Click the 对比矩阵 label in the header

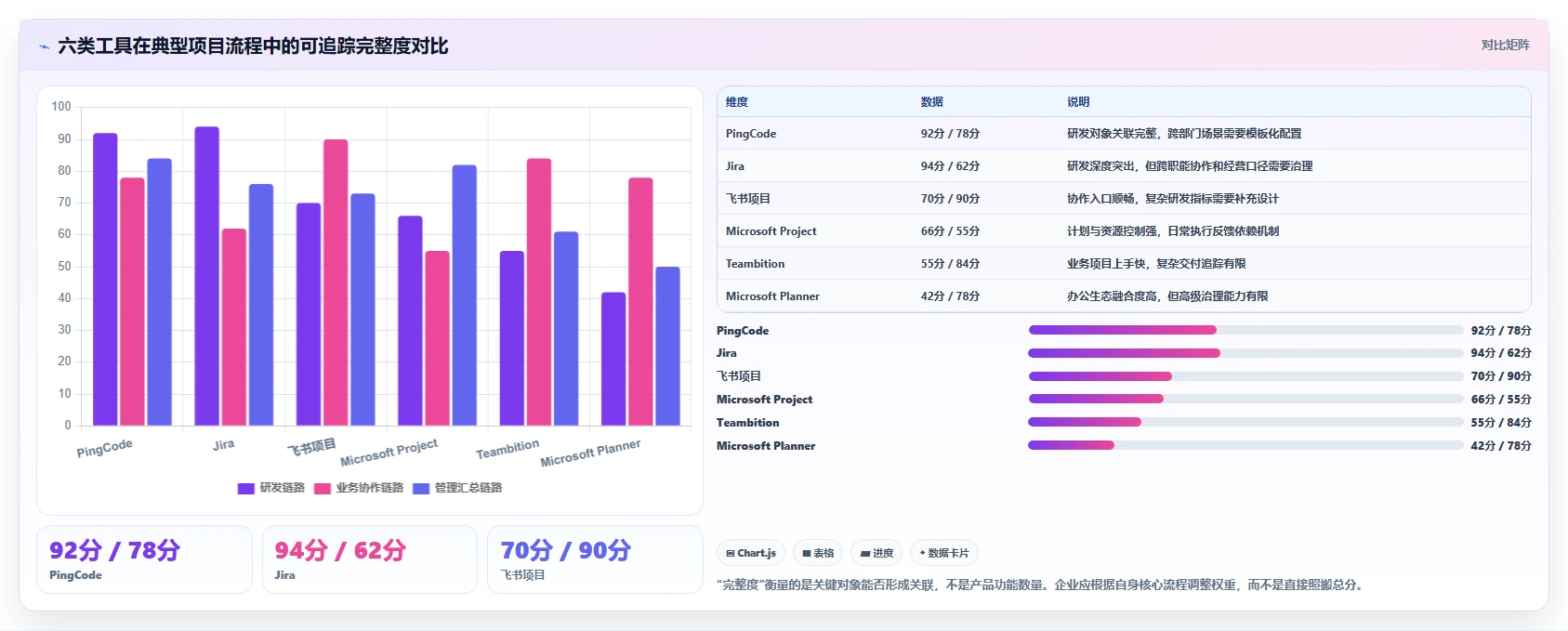tap(1505, 45)
